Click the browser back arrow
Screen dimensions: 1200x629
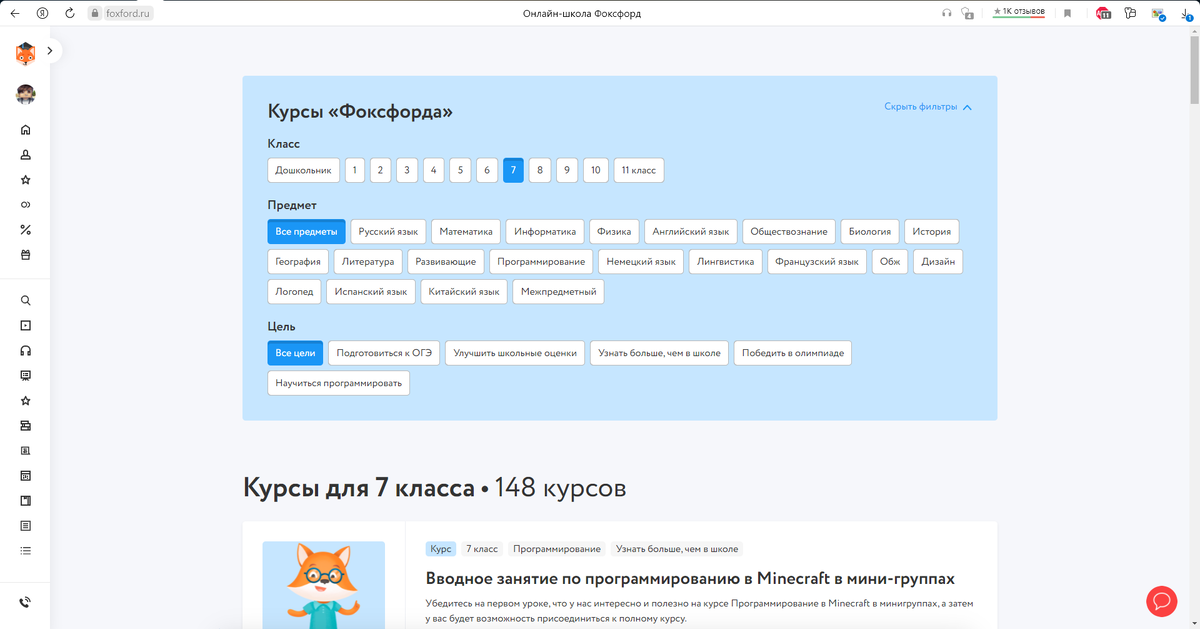click(x=15, y=13)
